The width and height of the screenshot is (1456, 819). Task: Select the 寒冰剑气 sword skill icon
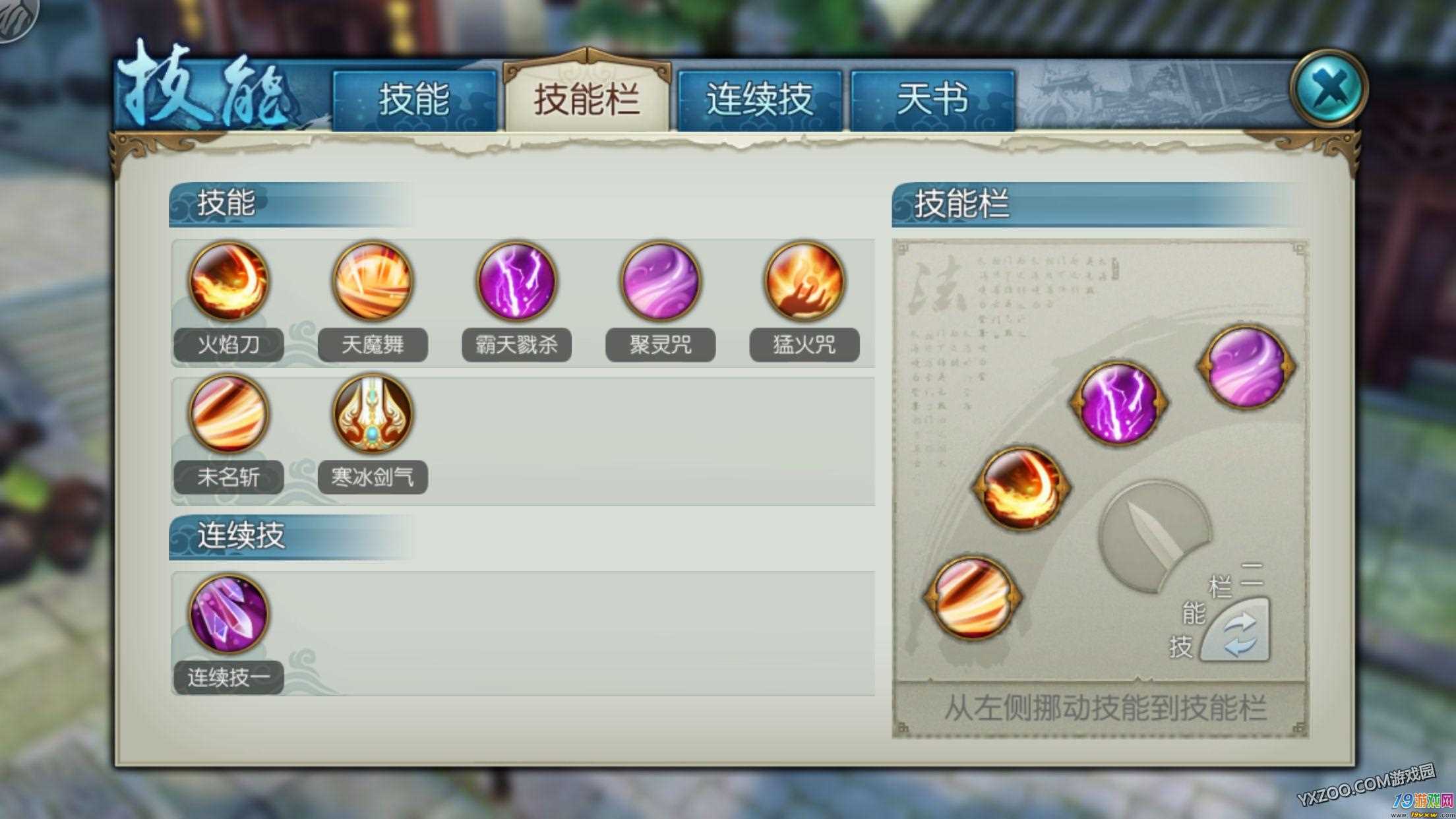373,415
